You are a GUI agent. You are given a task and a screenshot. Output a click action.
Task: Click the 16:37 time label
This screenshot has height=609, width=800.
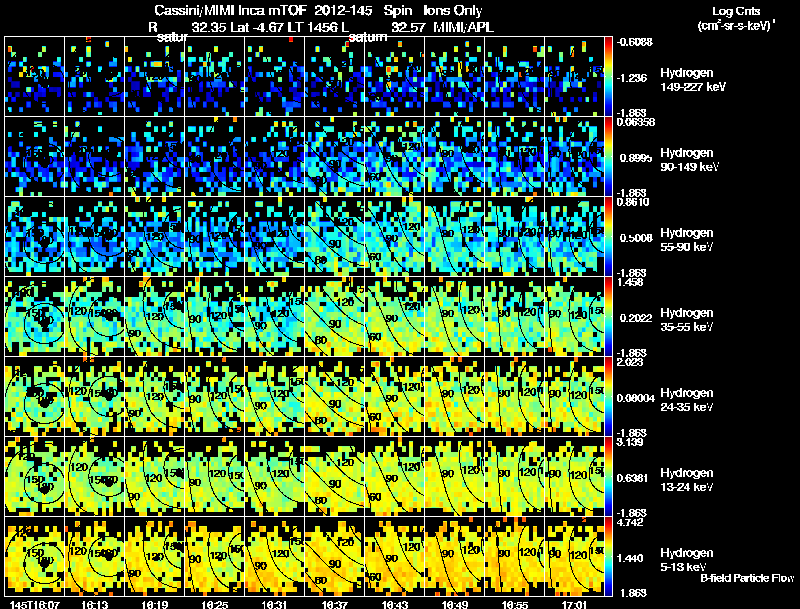(335, 604)
